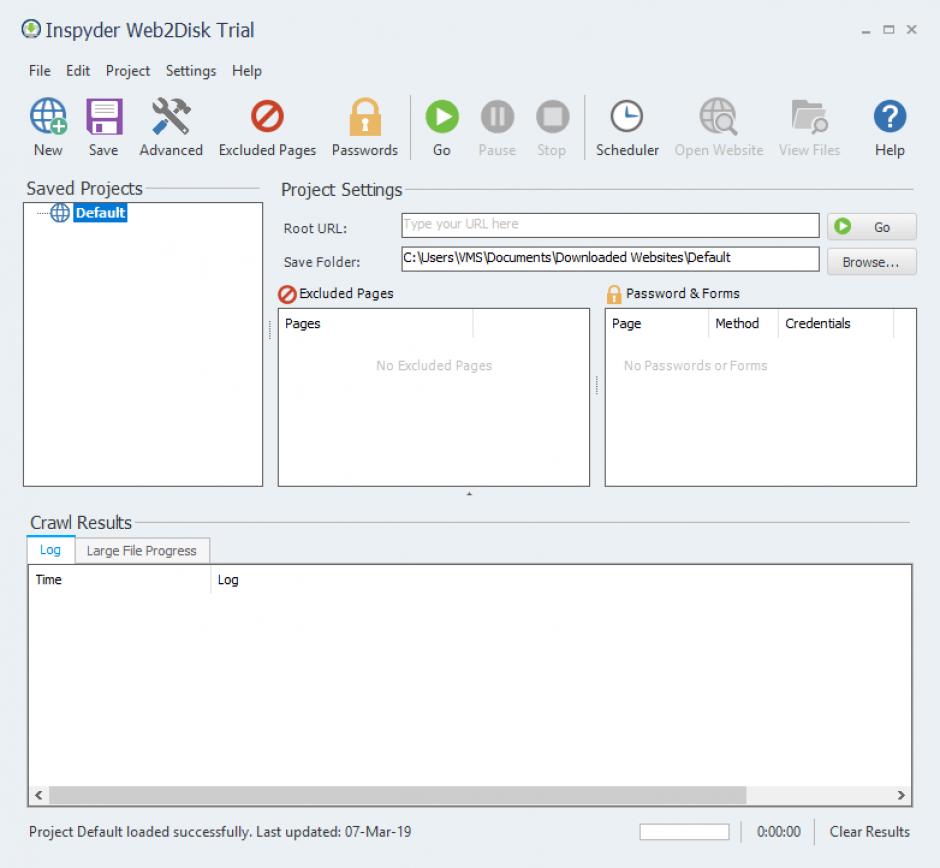The image size is (940, 868).
Task: Click the Go button next to Root URL
Action: click(872, 227)
